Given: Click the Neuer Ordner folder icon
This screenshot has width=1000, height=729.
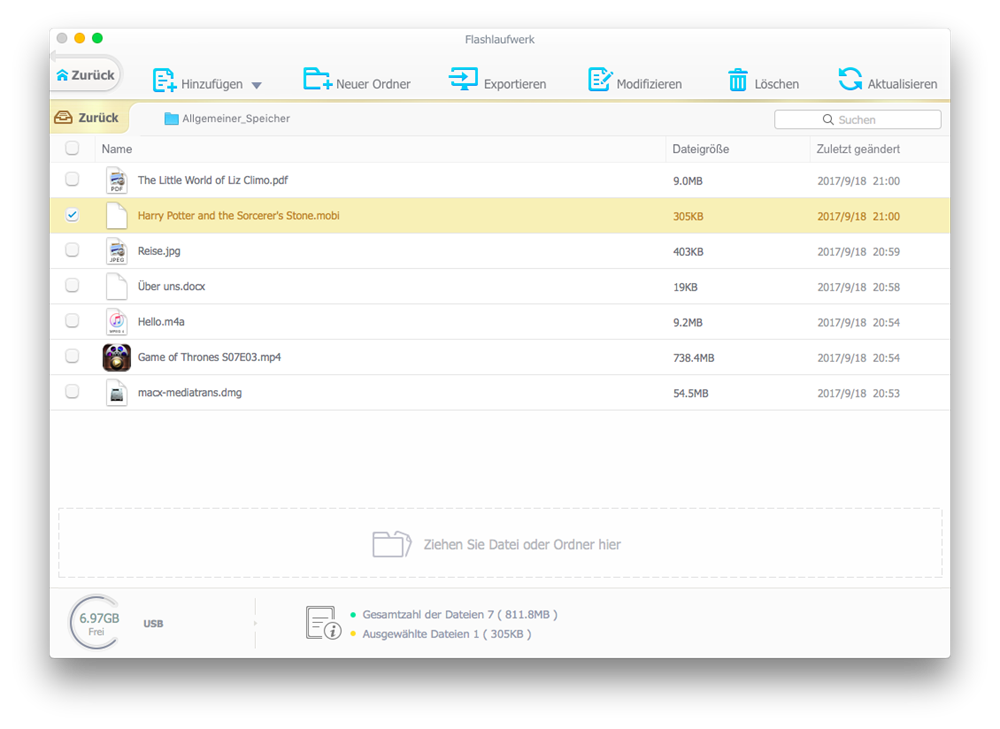Looking at the screenshot, I should [x=317, y=78].
